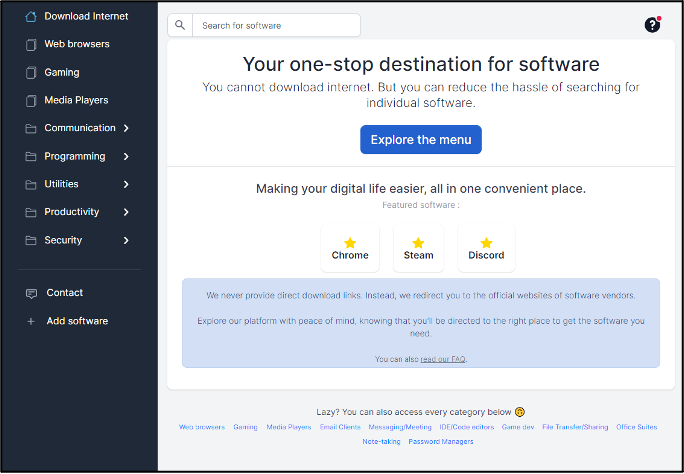Image resolution: width=684 pixels, height=474 pixels.
Task: Expand the Programming category chevron
Action: pyautogui.click(x=126, y=156)
